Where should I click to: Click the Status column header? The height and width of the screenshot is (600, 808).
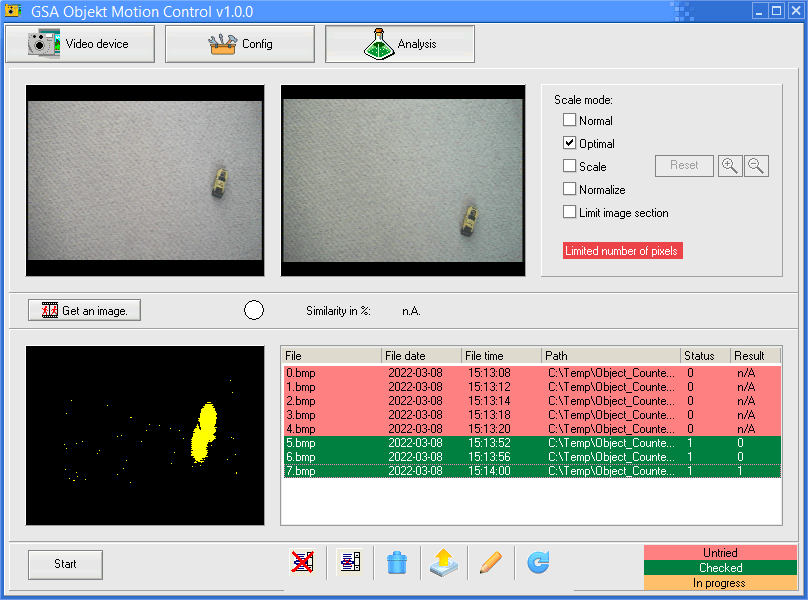(x=705, y=356)
